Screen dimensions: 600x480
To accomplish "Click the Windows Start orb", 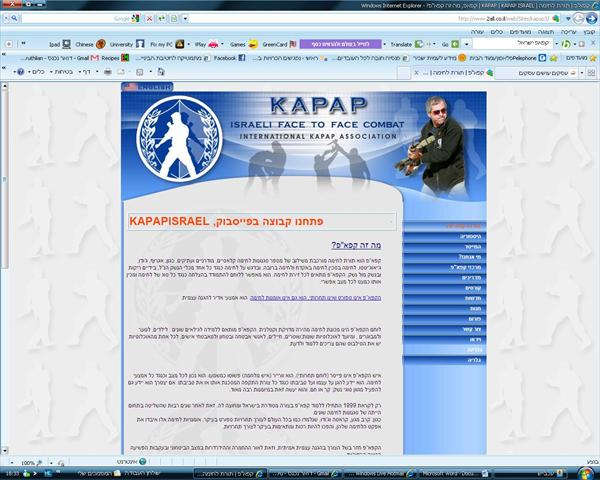I will 586,473.
